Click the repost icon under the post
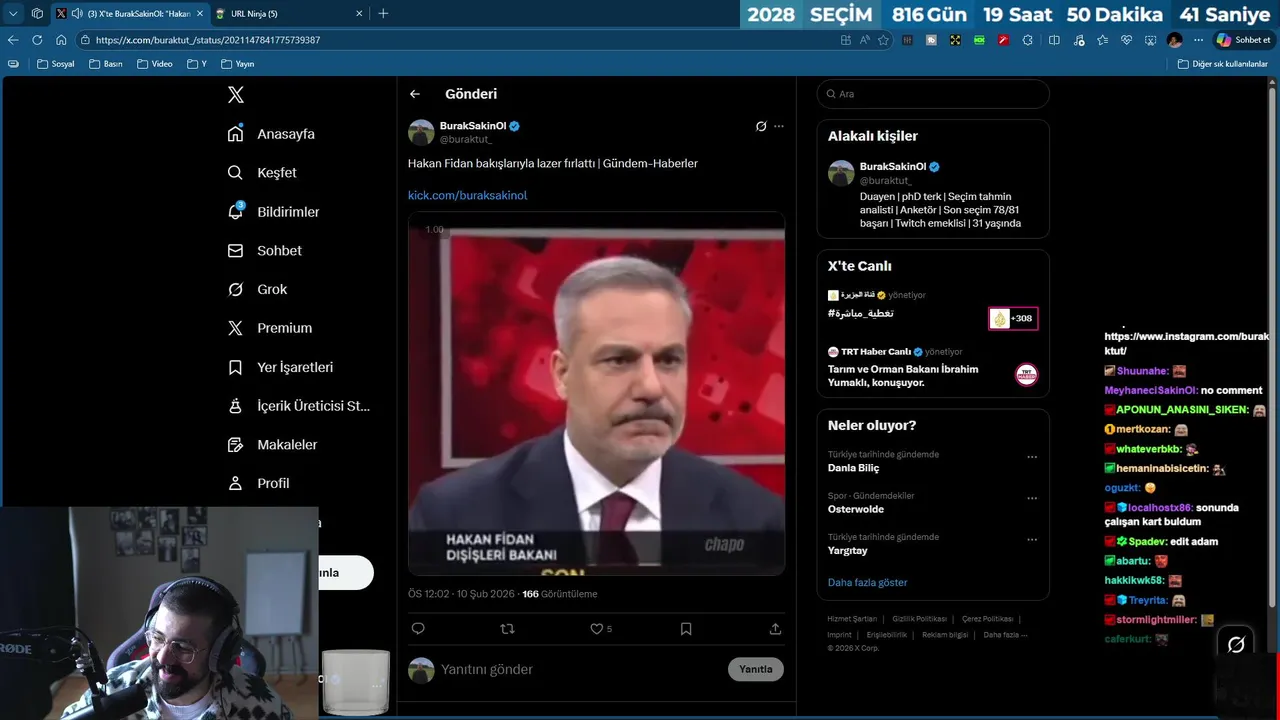1280x720 pixels. pyautogui.click(x=507, y=629)
